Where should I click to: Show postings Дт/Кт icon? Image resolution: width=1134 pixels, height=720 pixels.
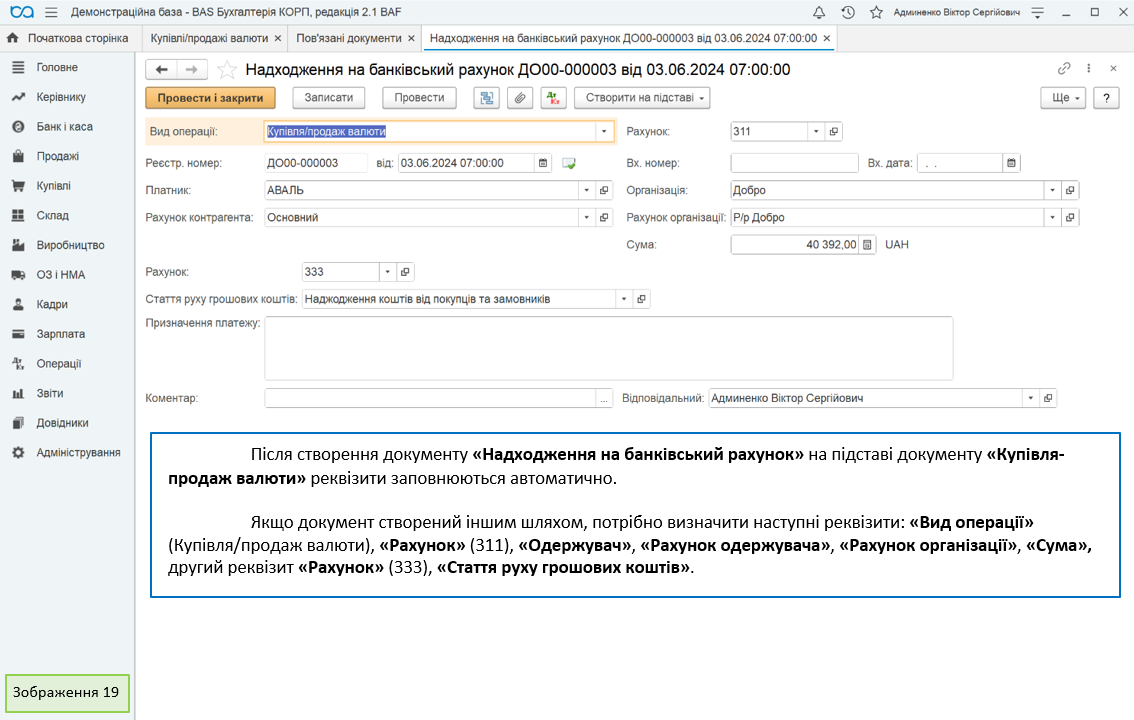click(x=553, y=98)
